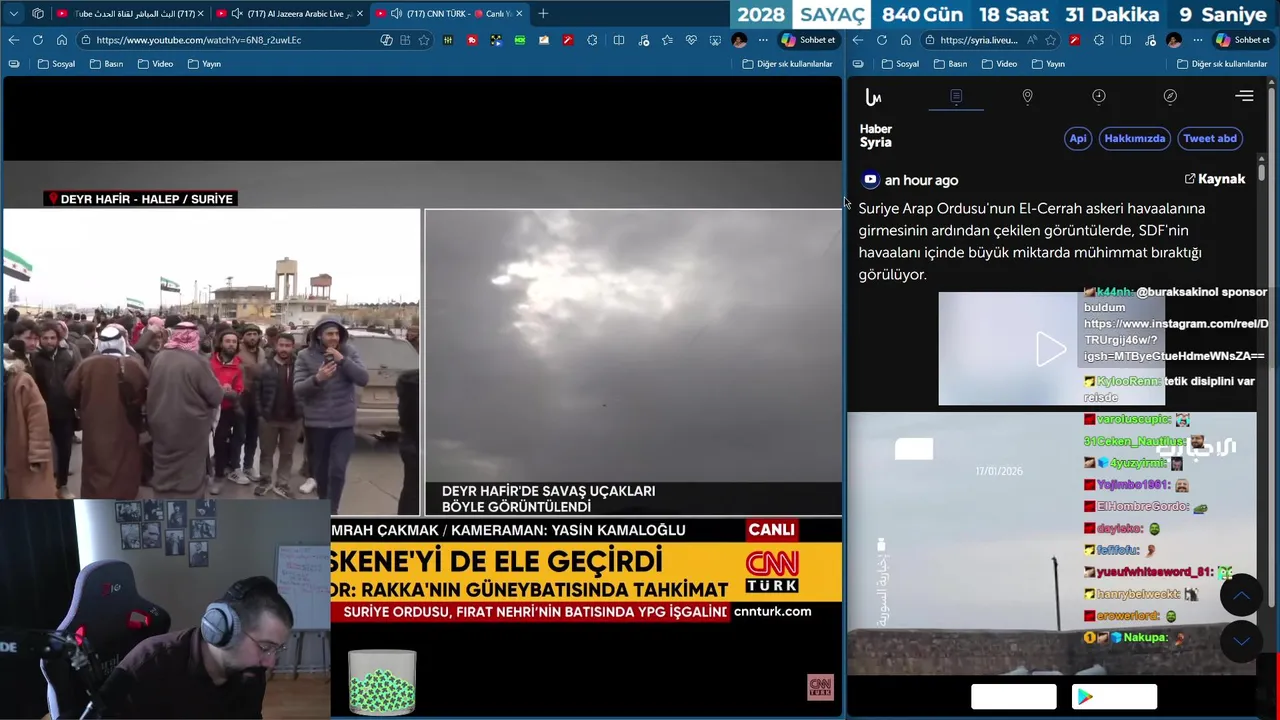Close the Al Jazeera Arabic Live tab
This screenshot has height=720, width=1280.
(x=359, y=14)
